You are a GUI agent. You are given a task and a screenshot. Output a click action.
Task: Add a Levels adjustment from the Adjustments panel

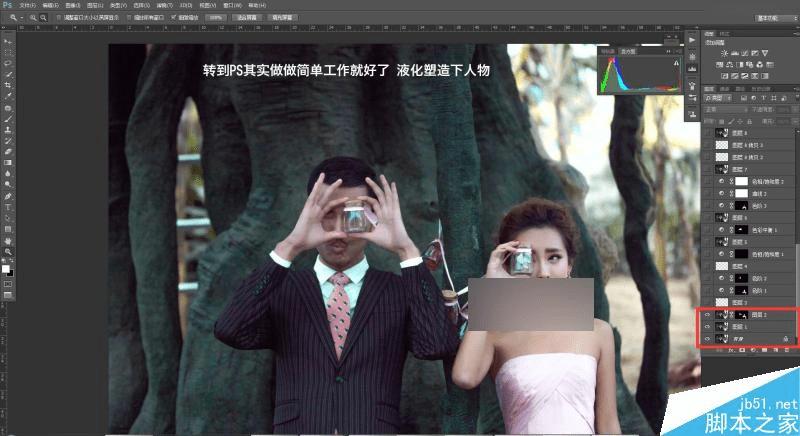point(735,53)
